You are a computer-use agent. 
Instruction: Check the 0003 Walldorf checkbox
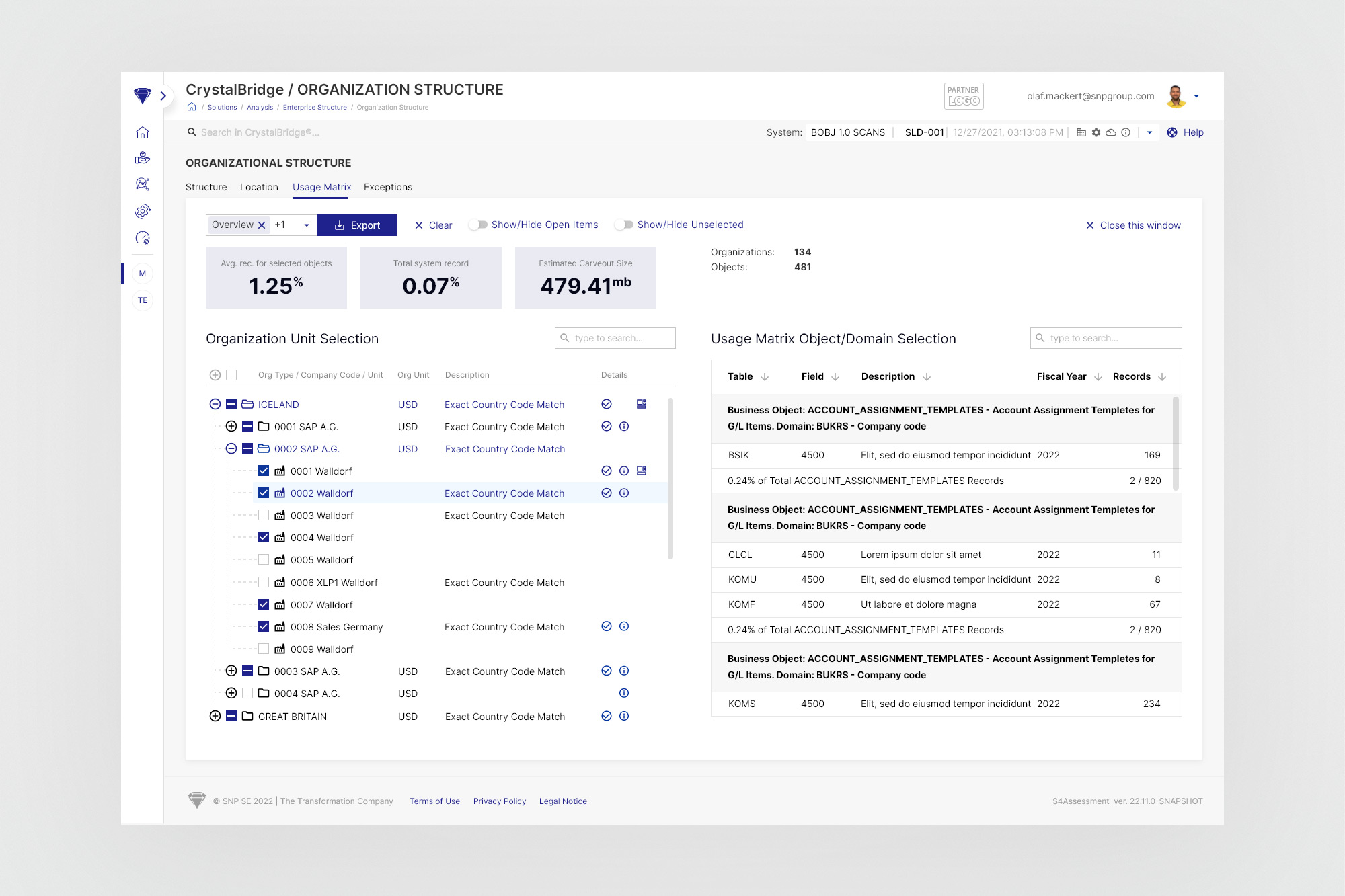264,516
